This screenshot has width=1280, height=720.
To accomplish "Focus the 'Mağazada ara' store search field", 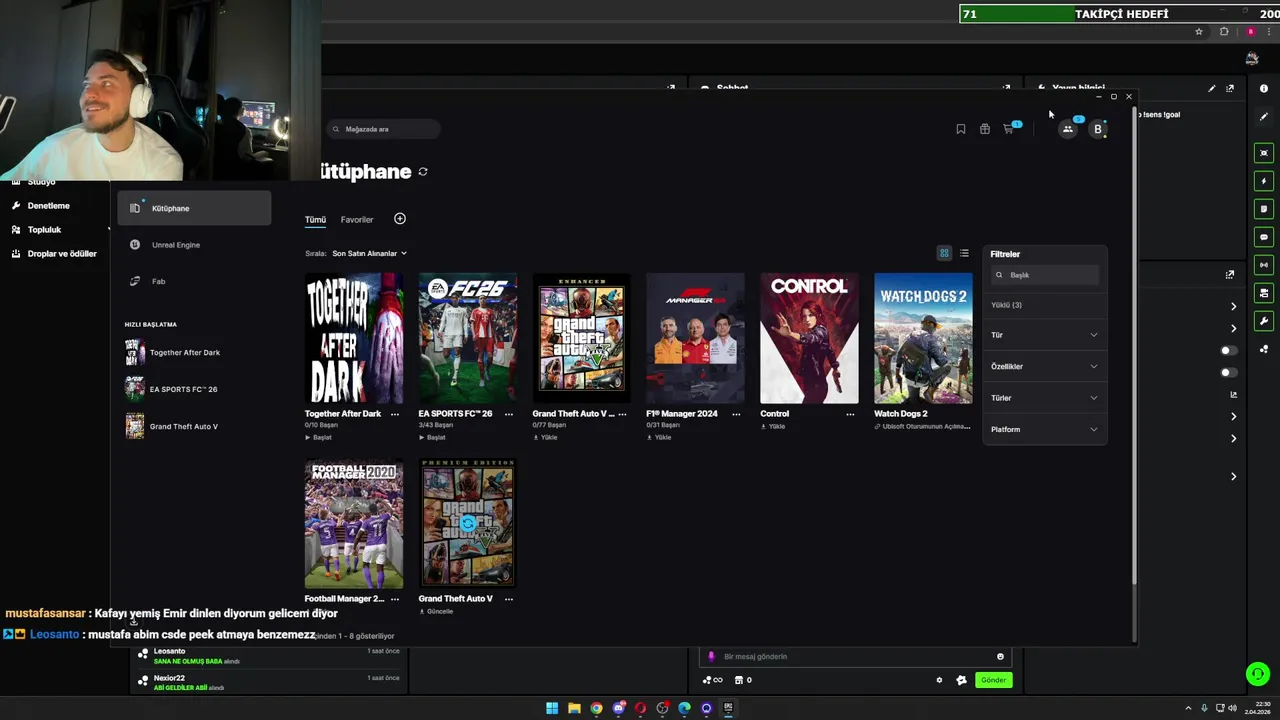I will [x=384, y=129].
